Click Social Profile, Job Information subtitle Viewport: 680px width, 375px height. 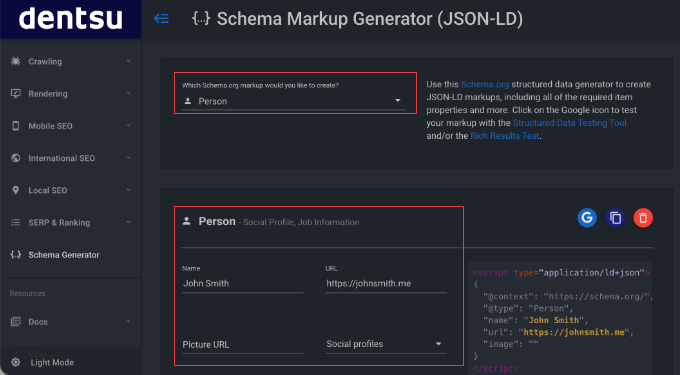pyautogui.click(x=301, y=222)
